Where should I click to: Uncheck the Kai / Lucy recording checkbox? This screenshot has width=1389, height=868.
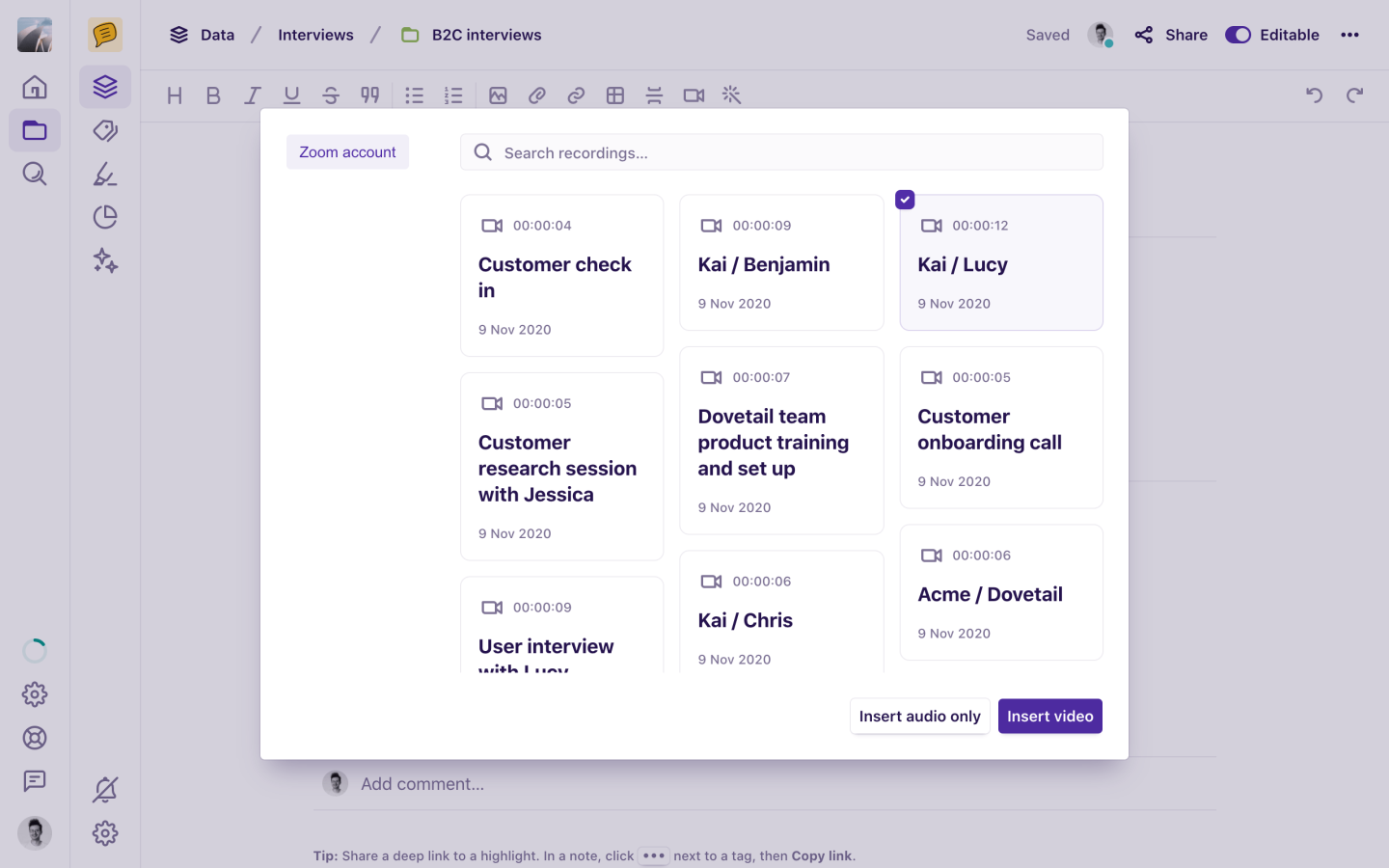(905, 200)
